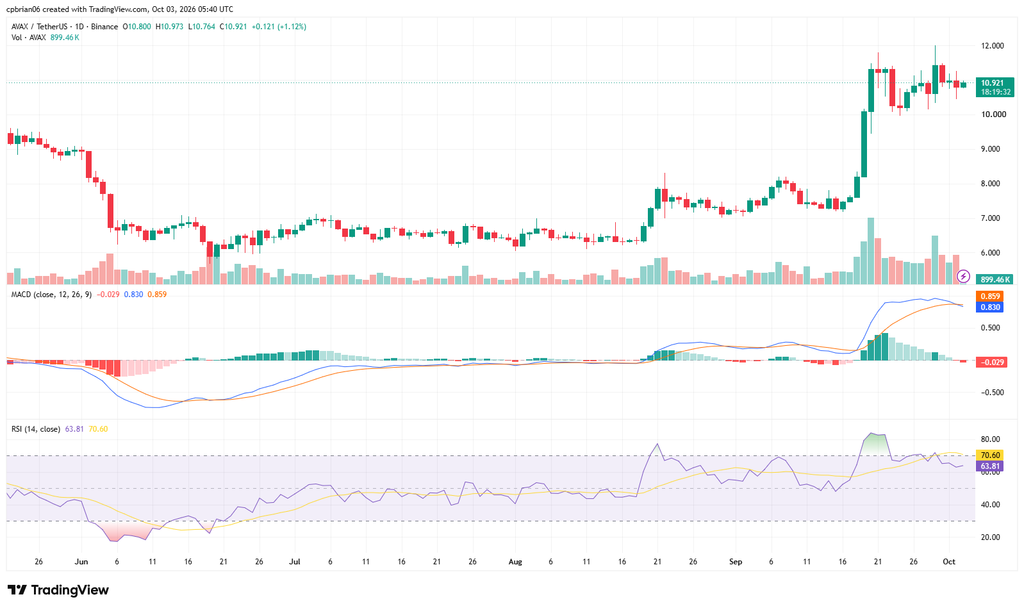The image size is (1024, 609).
Task: Click the 7.000 price axis label
Action: click(990, 218)
